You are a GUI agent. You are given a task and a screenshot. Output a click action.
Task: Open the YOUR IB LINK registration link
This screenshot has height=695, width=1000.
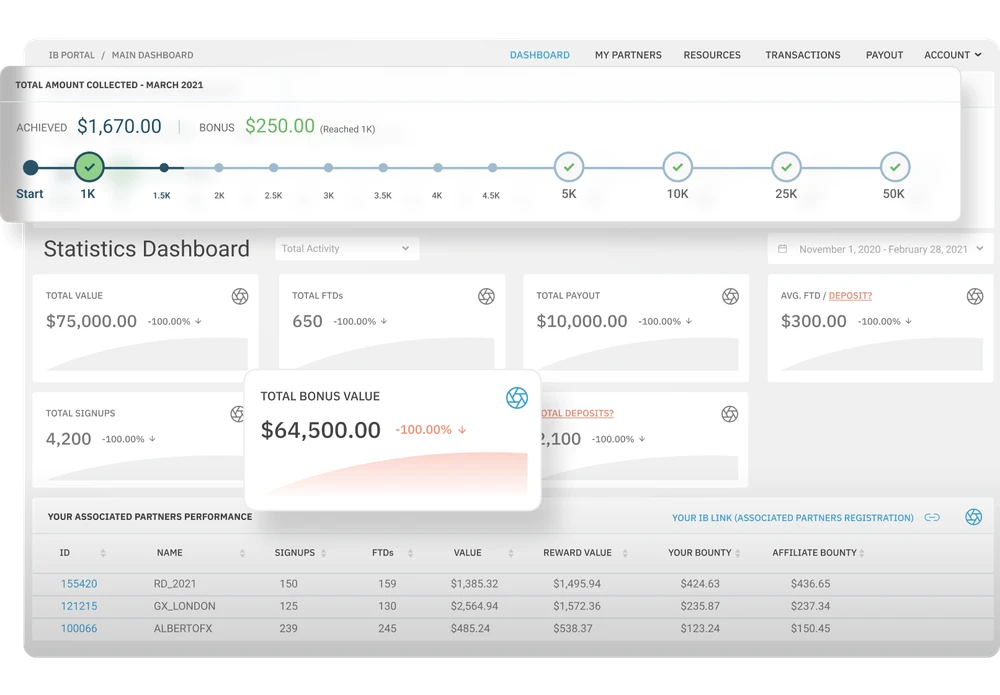coord(793,518)
